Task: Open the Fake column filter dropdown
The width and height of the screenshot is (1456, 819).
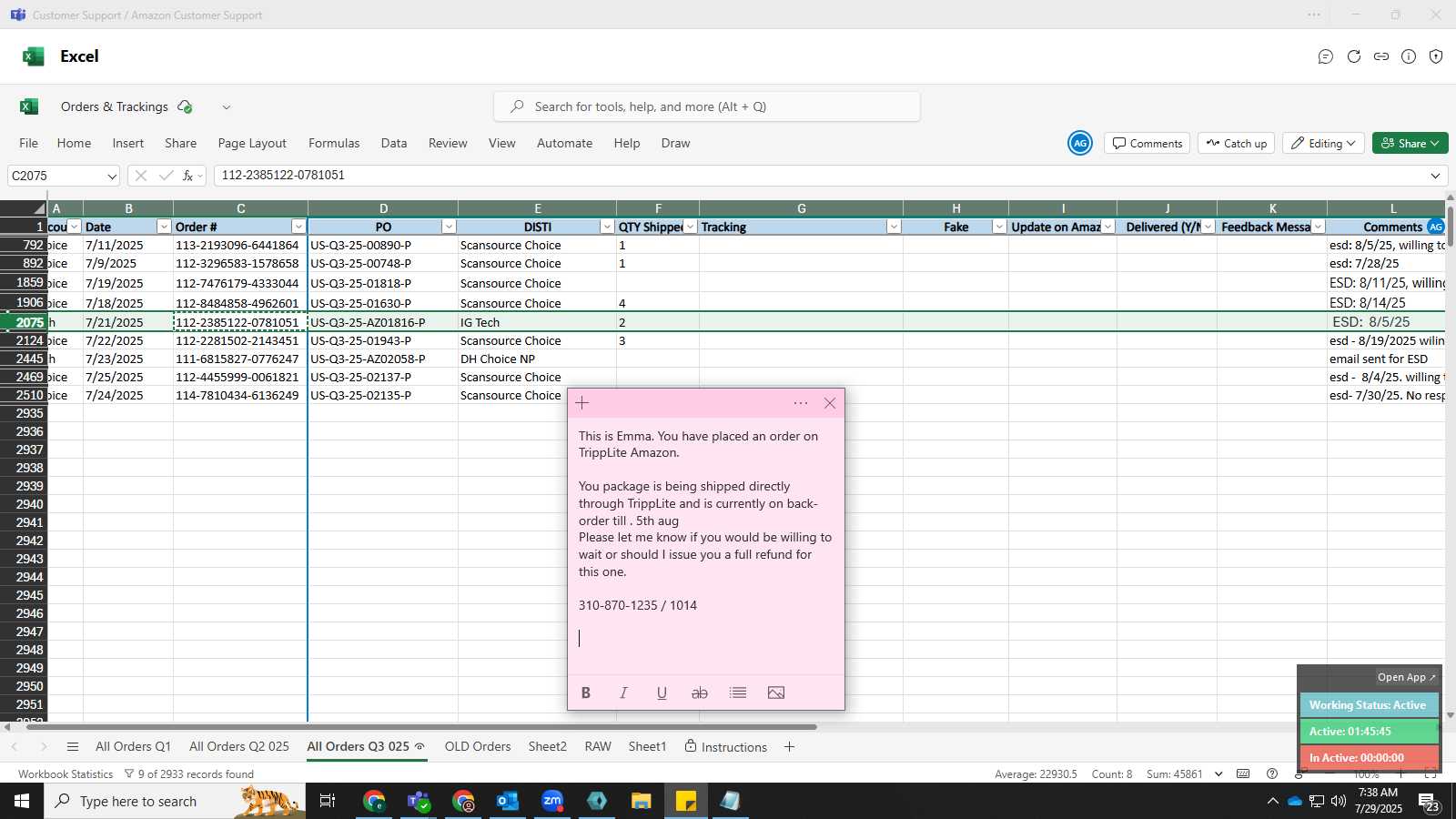Action: (999, 227)
